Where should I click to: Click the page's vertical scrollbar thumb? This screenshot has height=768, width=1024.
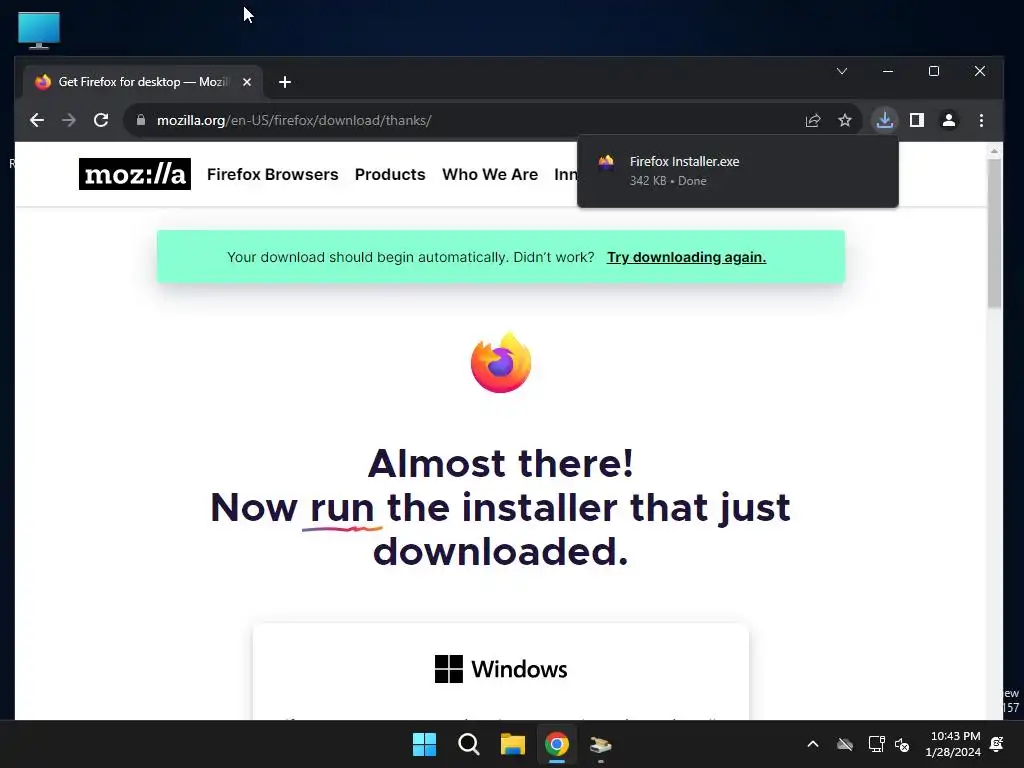pos(994,232)
